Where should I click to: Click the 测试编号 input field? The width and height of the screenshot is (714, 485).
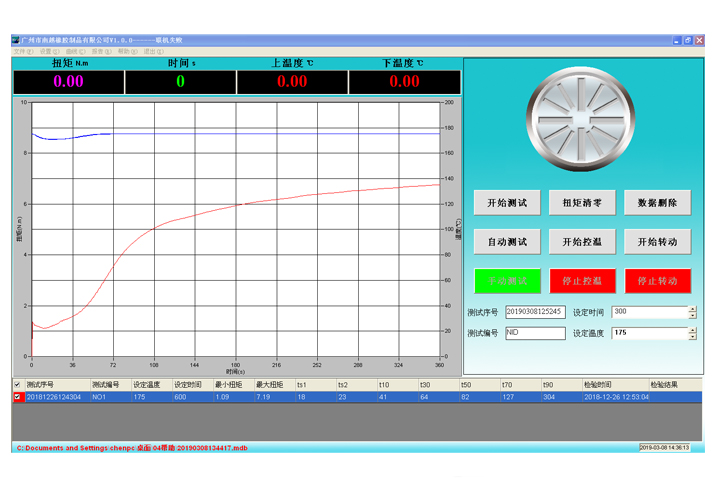tap(535, 333)
